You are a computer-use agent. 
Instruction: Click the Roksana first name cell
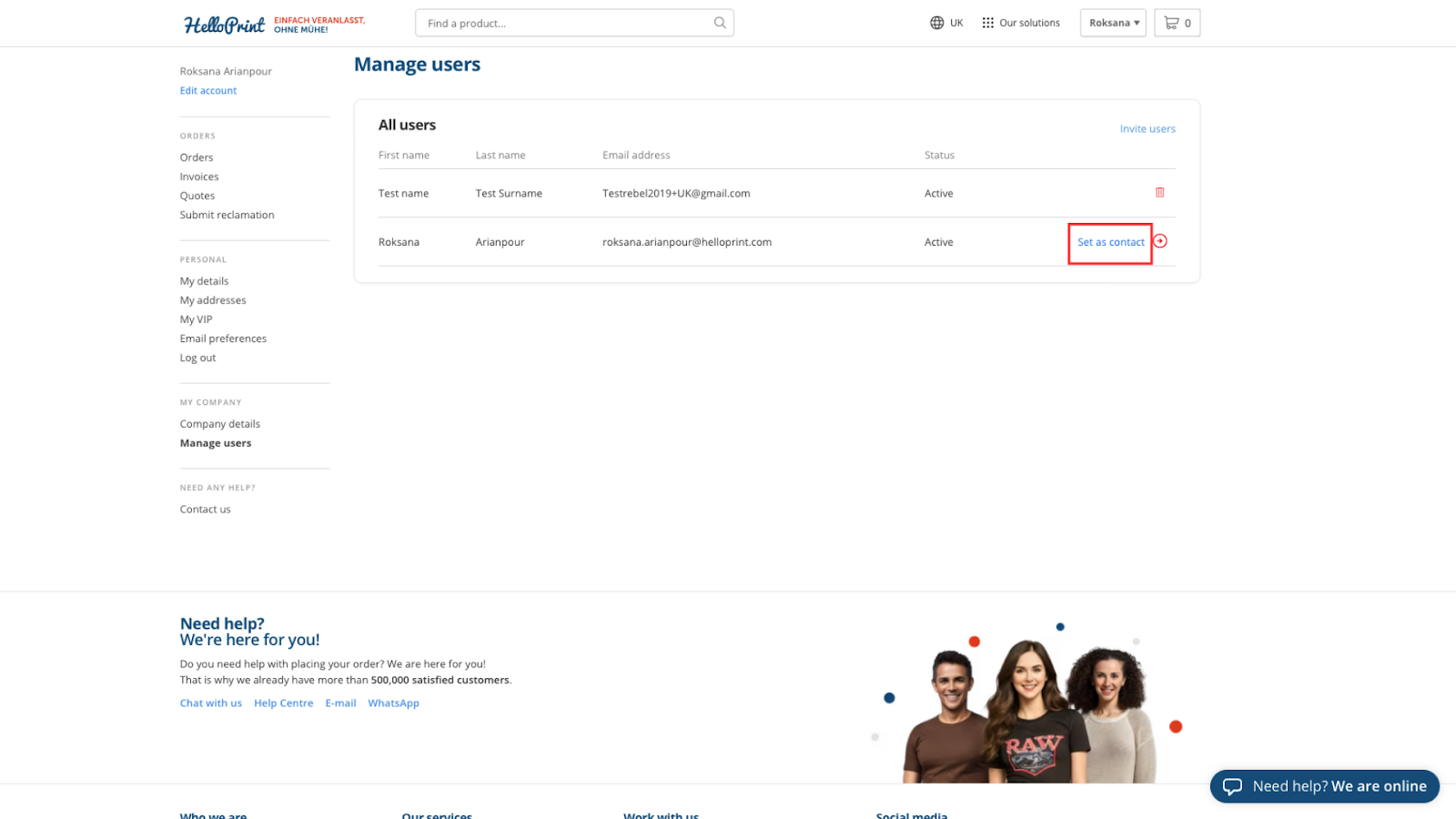coord(399,242)
